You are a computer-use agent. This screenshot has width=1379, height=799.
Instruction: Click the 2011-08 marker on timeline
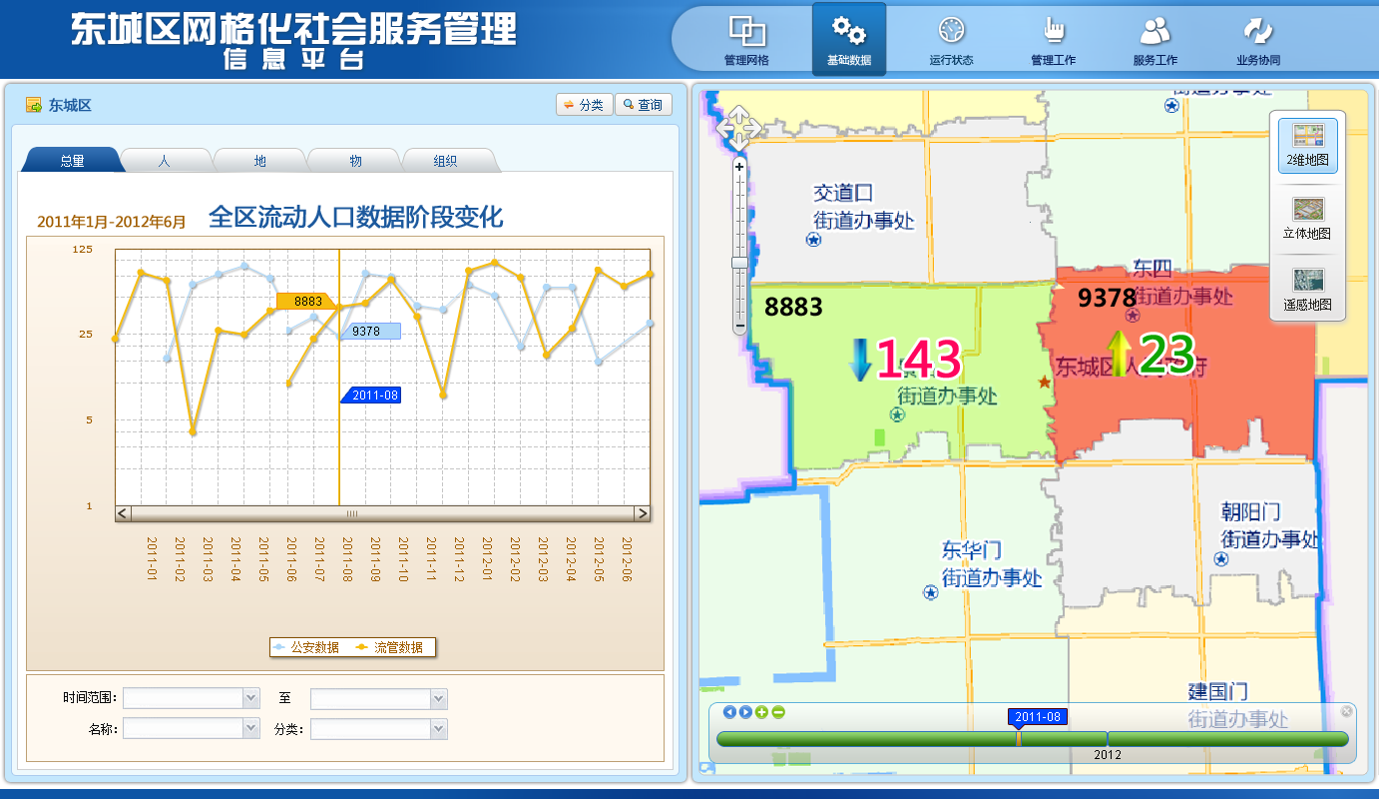click(1037, 717)
